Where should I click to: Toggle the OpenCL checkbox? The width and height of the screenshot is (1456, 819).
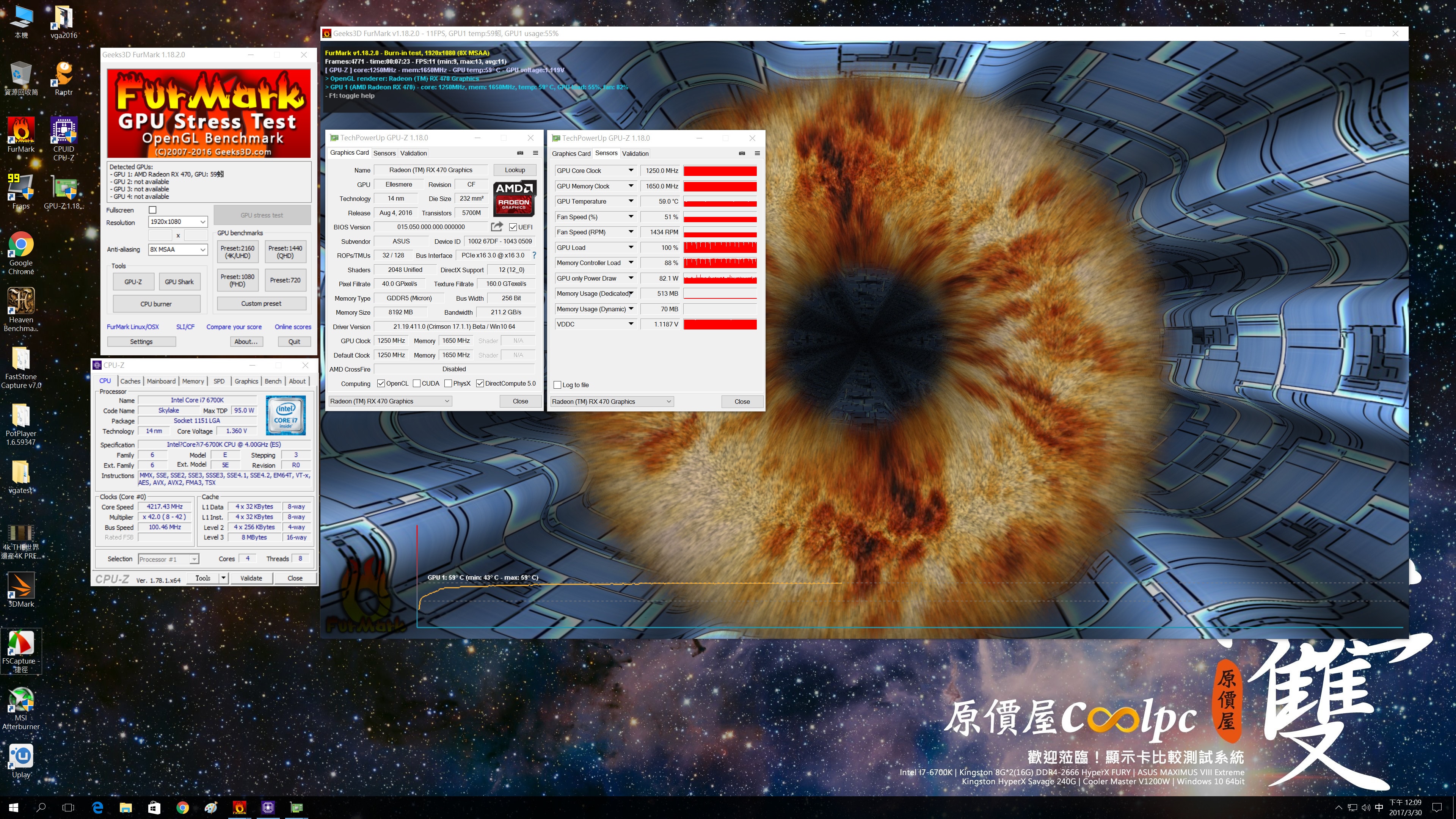click(381, 383)
